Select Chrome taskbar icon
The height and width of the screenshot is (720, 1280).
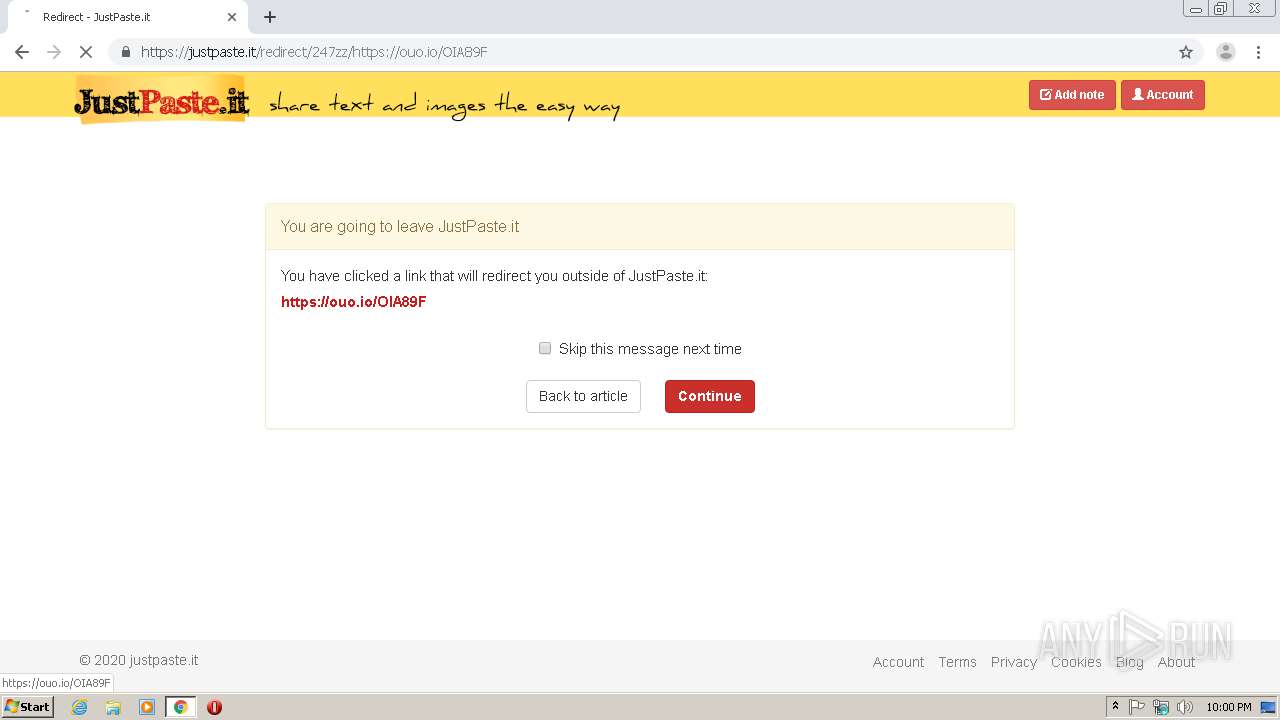point(180,707)
